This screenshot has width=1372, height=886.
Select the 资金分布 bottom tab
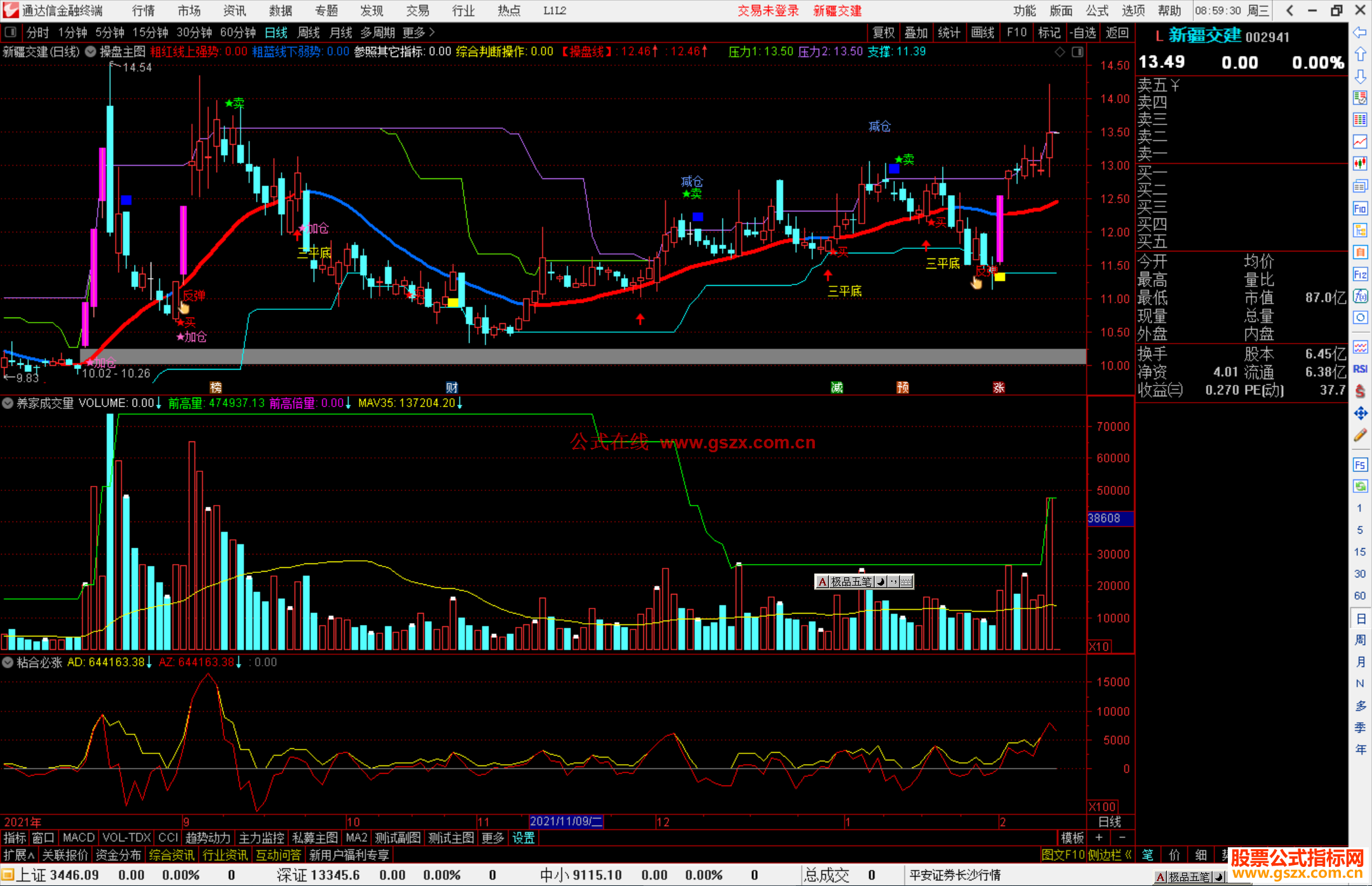pyautogui.click(x=118, y=855)
